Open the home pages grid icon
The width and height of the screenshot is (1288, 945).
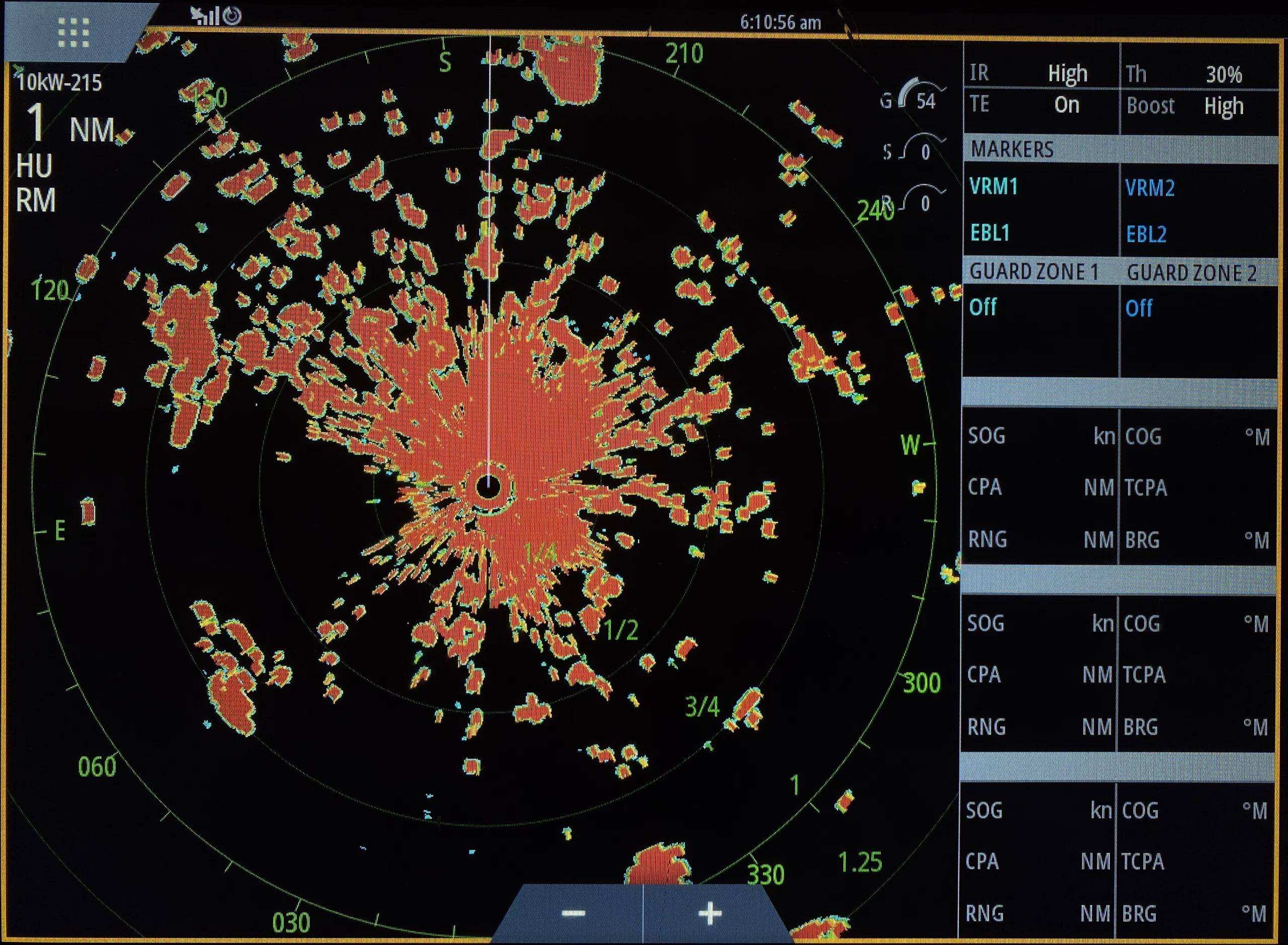click(x=74, y=32)
